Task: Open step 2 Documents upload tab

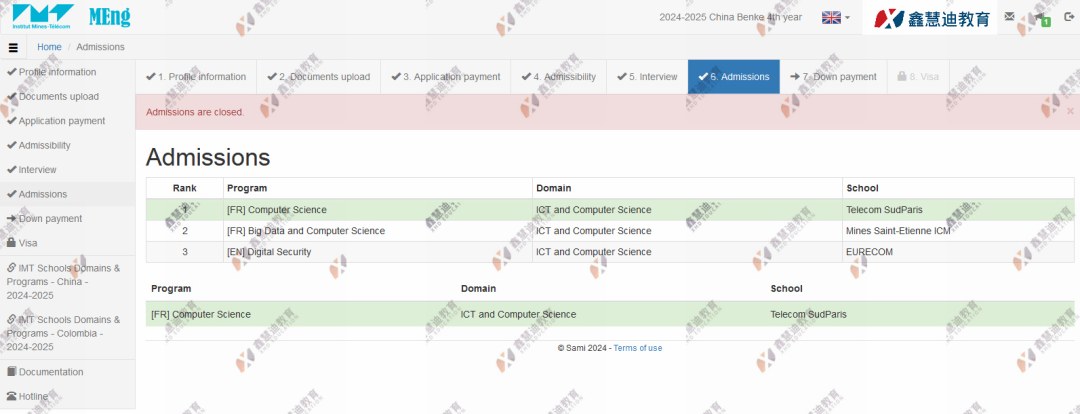Action: [318, 76]
